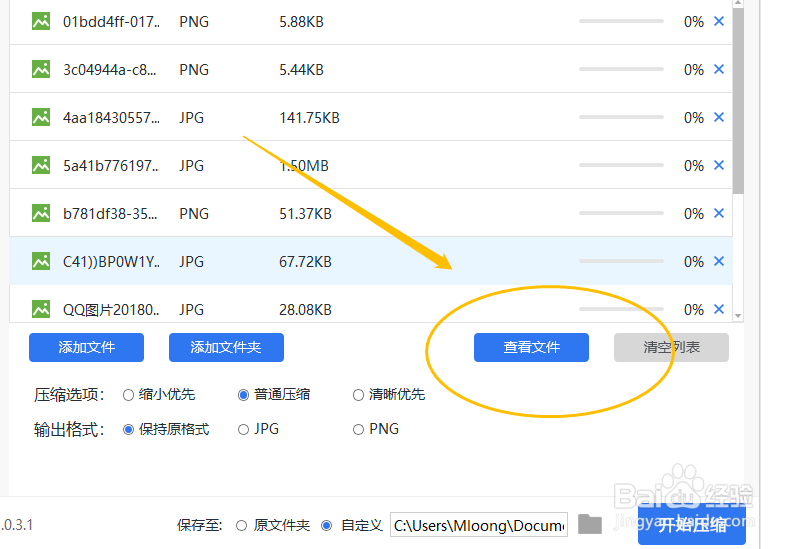Screen dimensions: 800x549
Task: Remove b781df38-35 file with its X
Action: click(719, 213)
